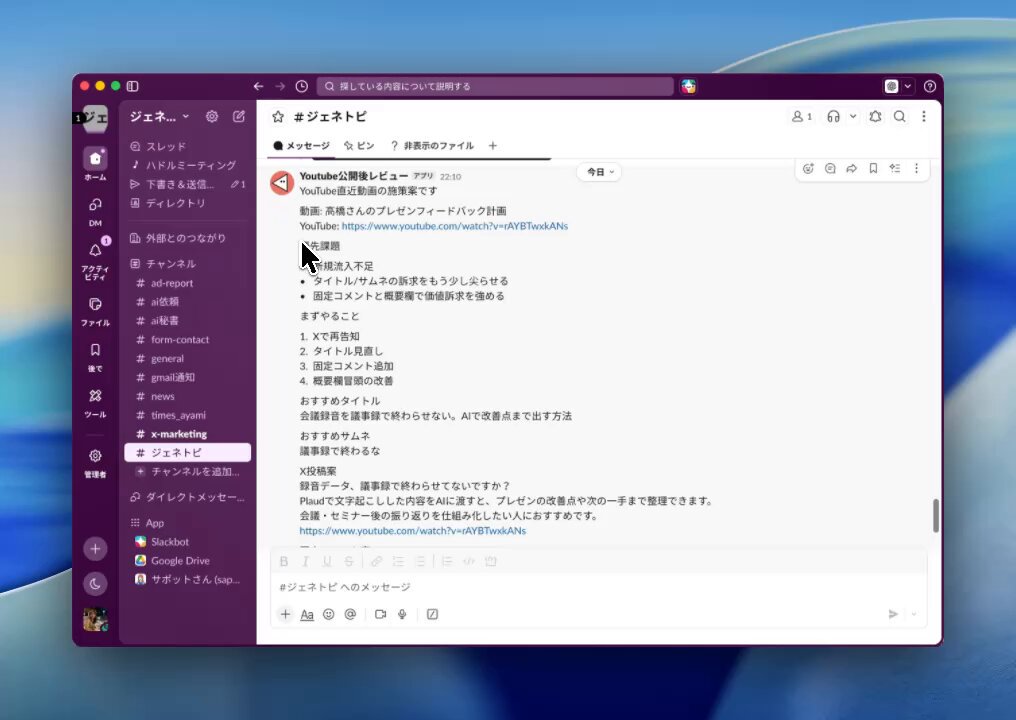1016x720 pixels.
Task: Click the message list scrollbar
Action: pos(936,515)
